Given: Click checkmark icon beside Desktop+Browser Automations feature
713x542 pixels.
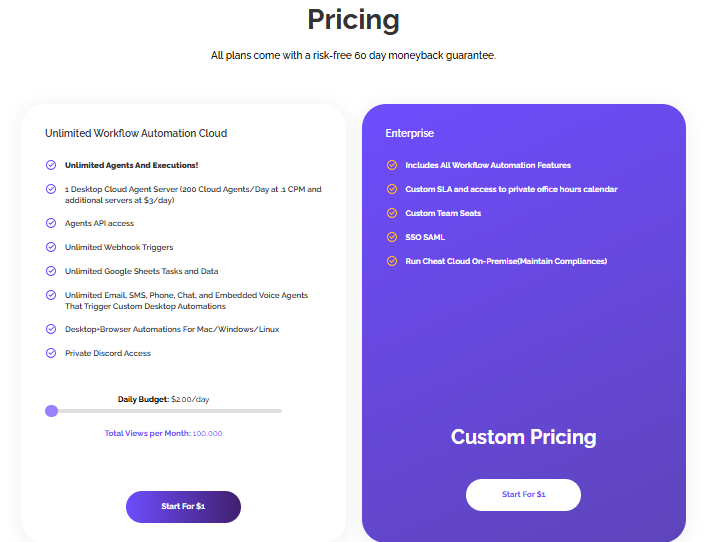Looking at the screenshot, I should click(51, 329).
